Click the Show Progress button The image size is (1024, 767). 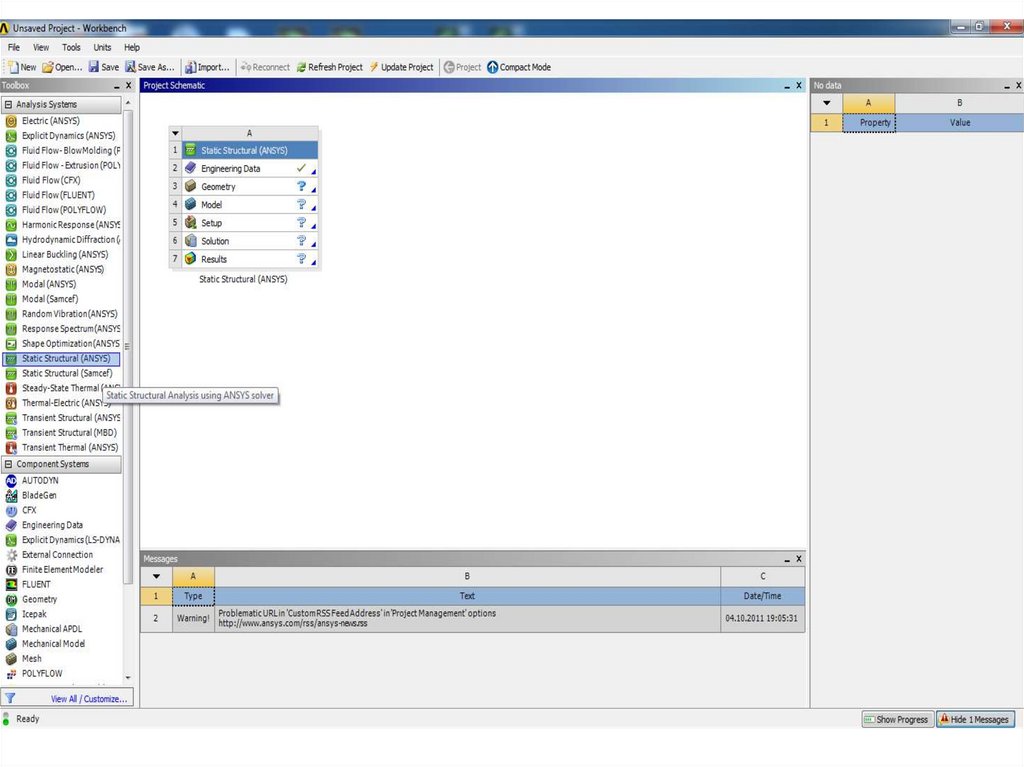point(896,719)
